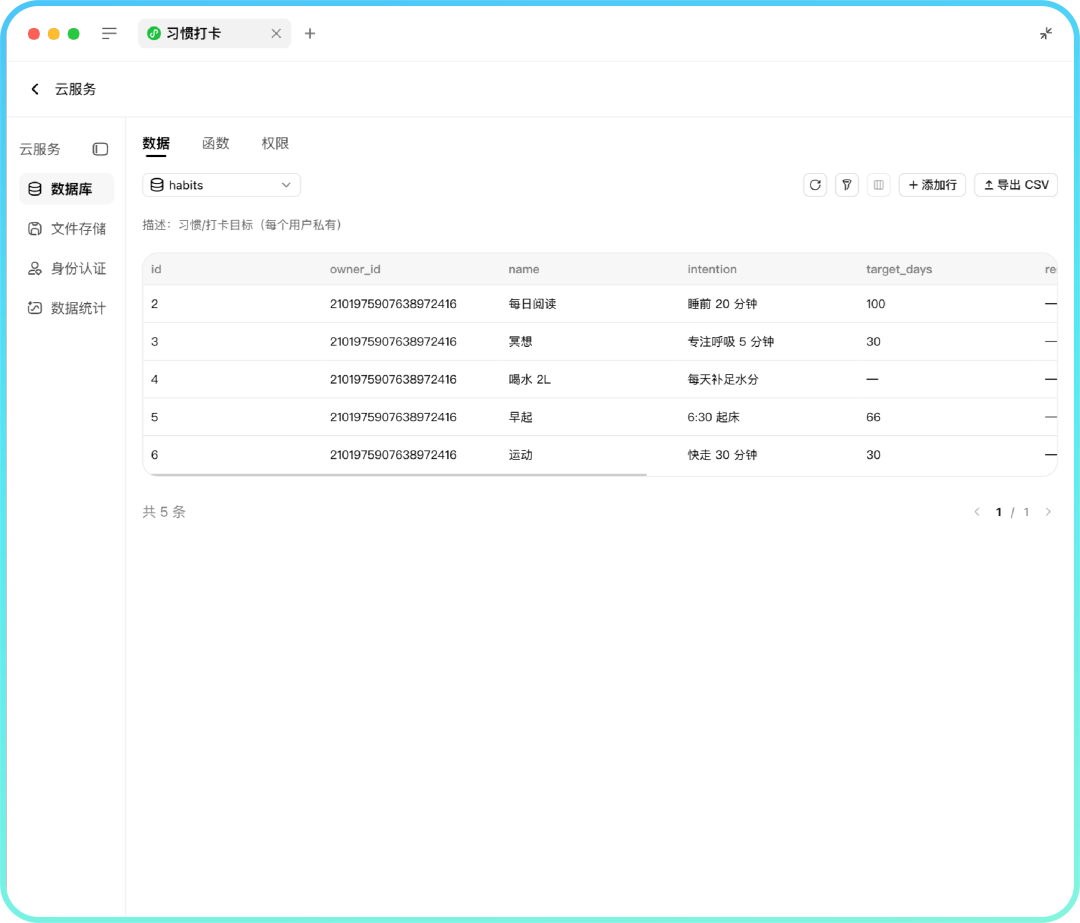The height and width of the screenshot is (923, 1080).
Task: Open 身份认证 in the sidebar
Action: [67, 269]
